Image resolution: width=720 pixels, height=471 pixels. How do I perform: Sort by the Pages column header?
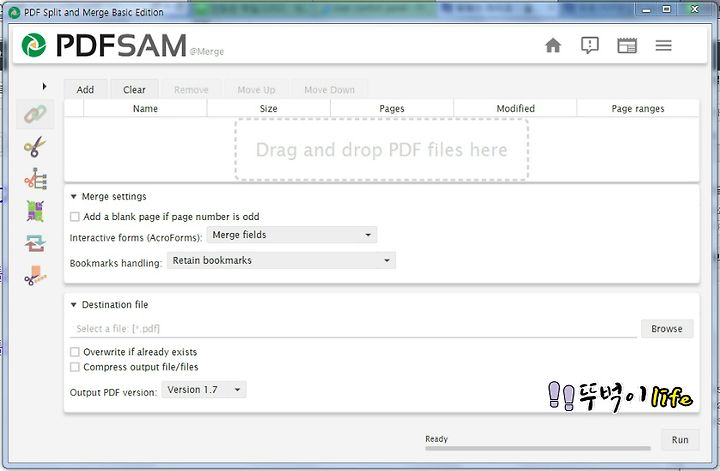pyautogui.click(x=392, y=109)
